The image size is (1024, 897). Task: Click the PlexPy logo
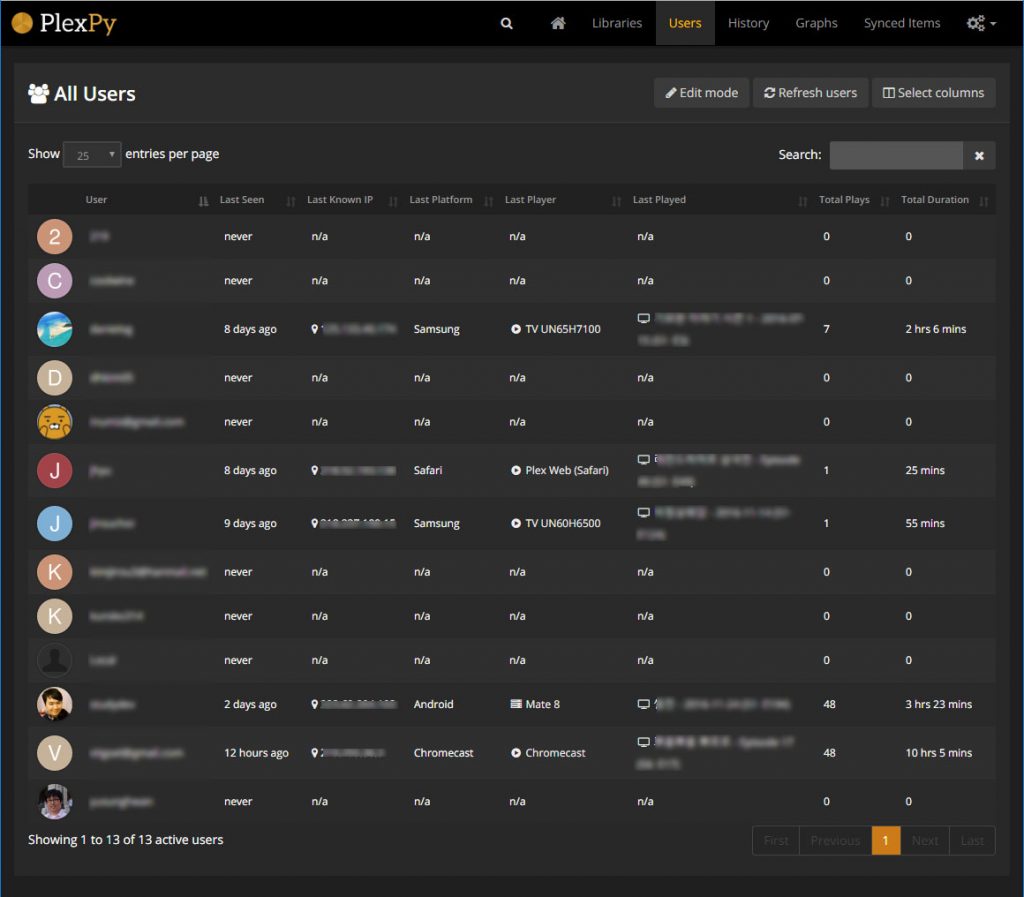tap(65, 23)
